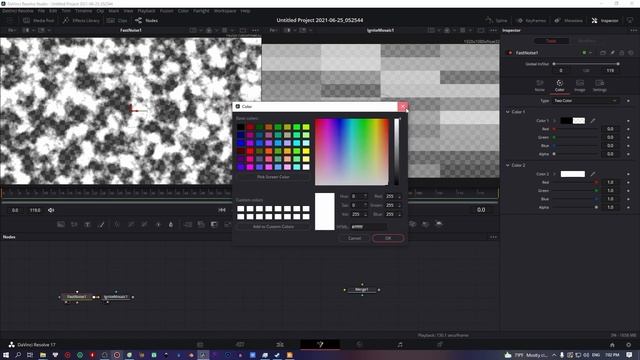Click the go to first frame button

(222, 210)
